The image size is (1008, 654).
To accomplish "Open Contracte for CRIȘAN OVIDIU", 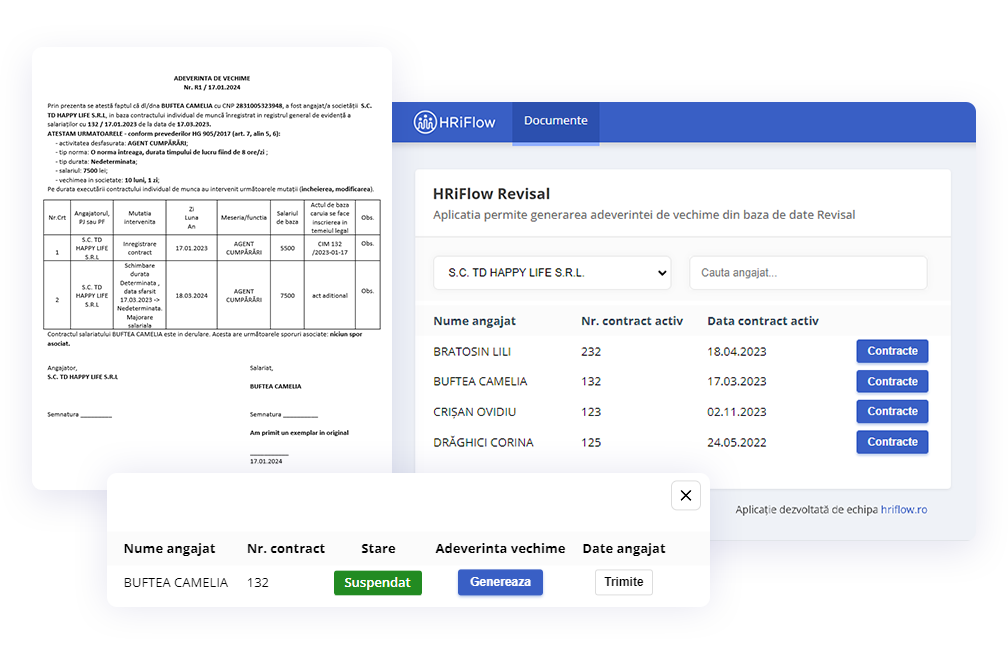I will 892,412.
